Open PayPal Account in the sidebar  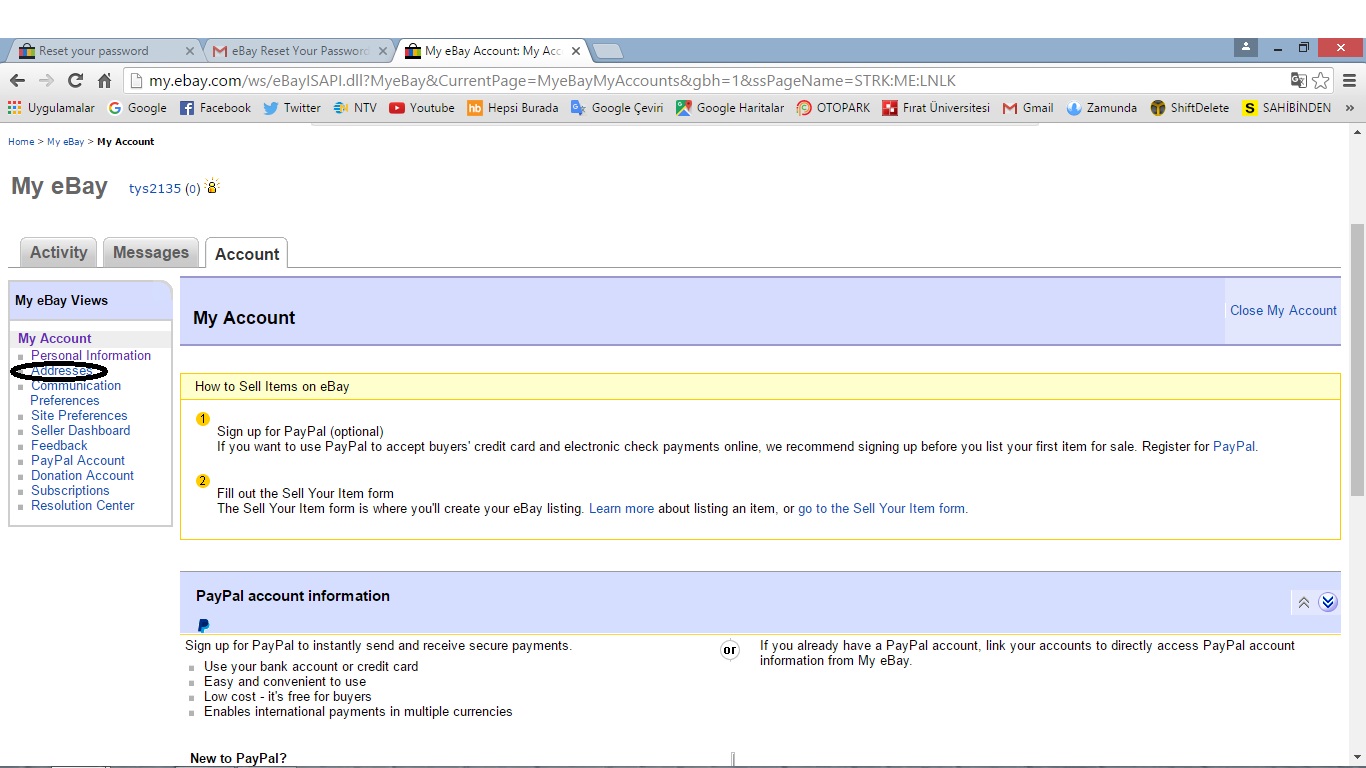78,461
